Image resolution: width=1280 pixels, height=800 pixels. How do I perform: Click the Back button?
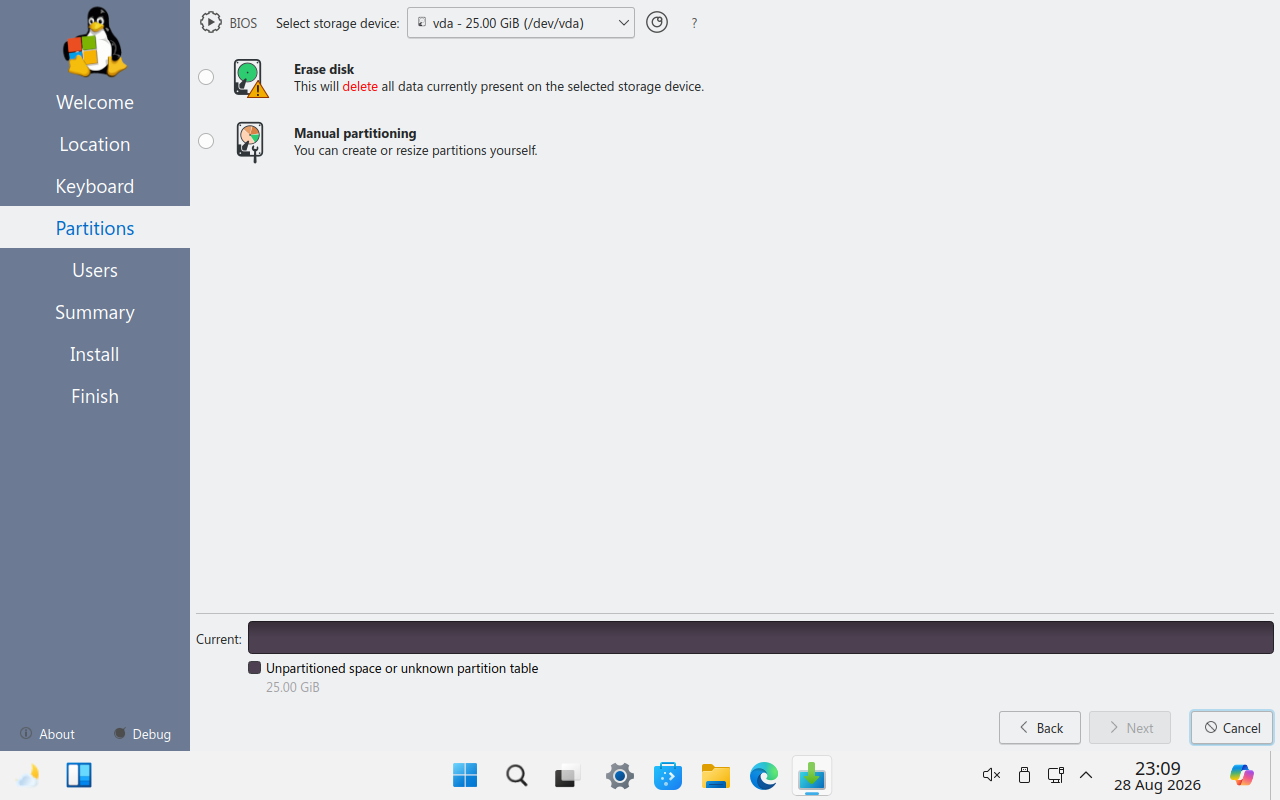[x=1040, y=728]
